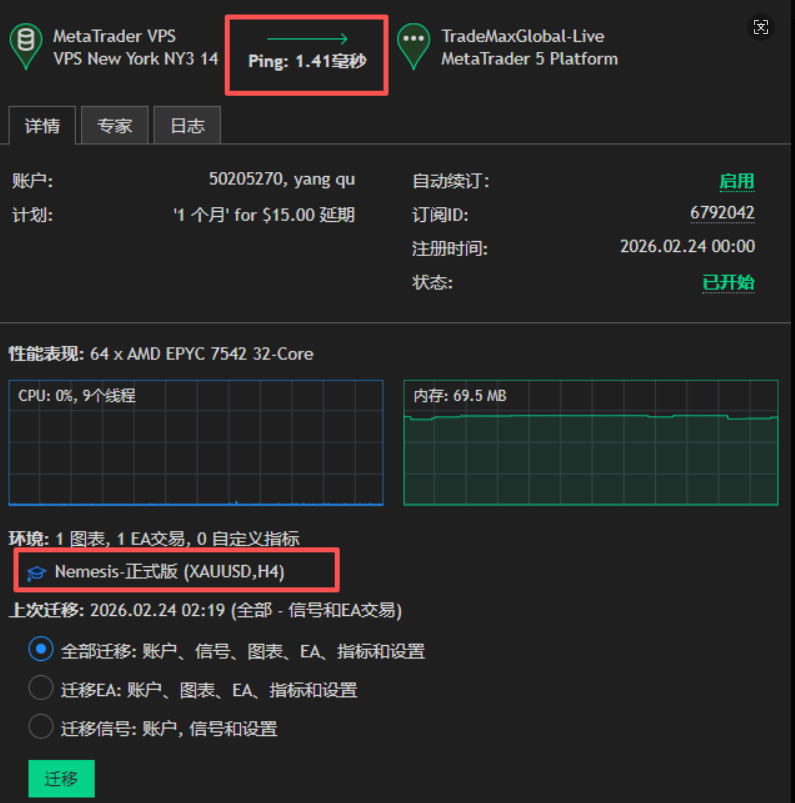Click the MetaTrader VPS server pin icon
795x803 pixels.
coord(26,46)
